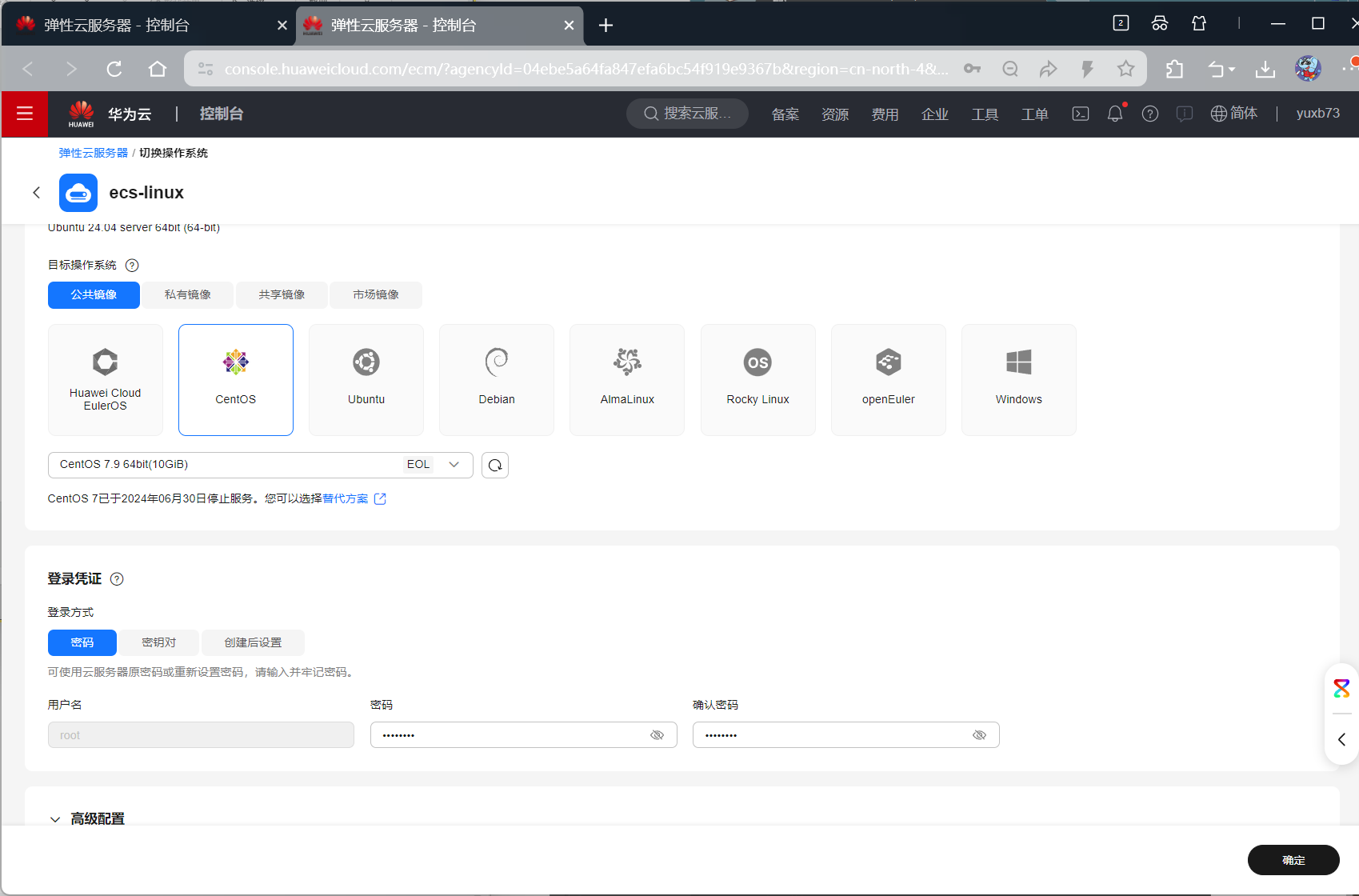The image size is (1359, 896).
Task: Switch to 公共镜像 tab
Action: [94, 295]
